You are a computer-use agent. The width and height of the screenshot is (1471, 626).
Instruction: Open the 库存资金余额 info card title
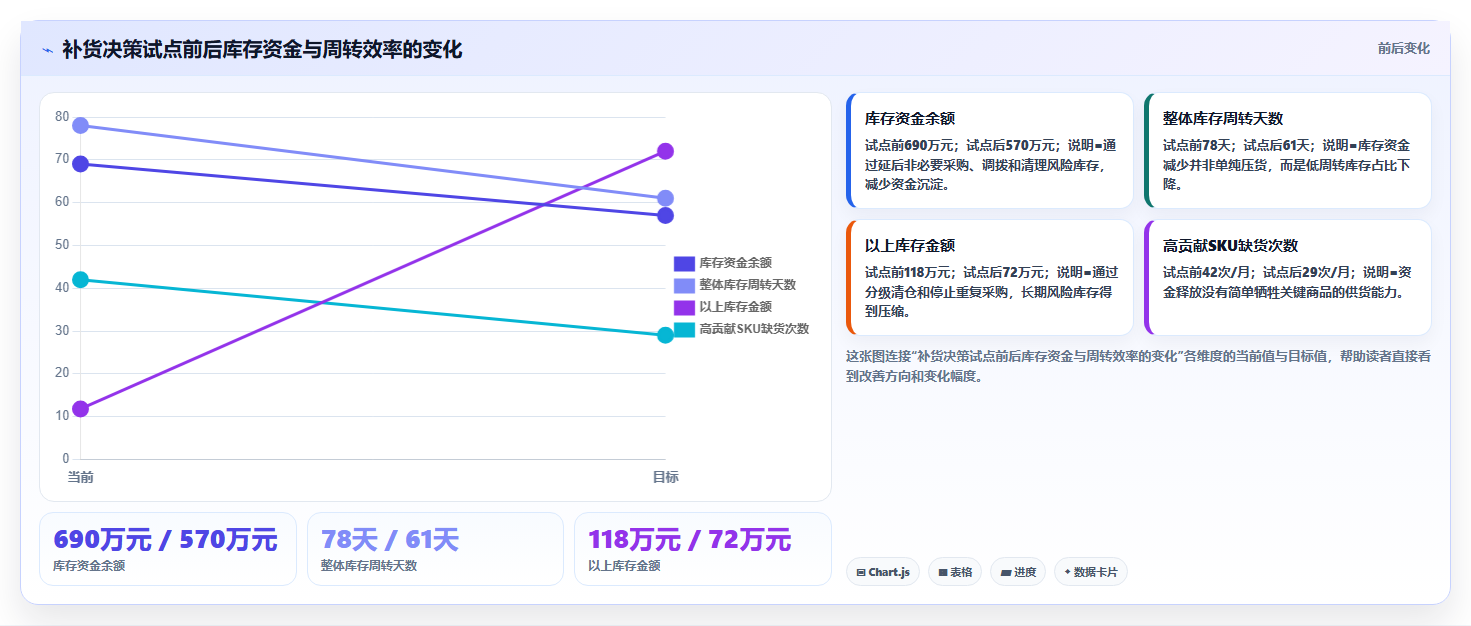910,118
